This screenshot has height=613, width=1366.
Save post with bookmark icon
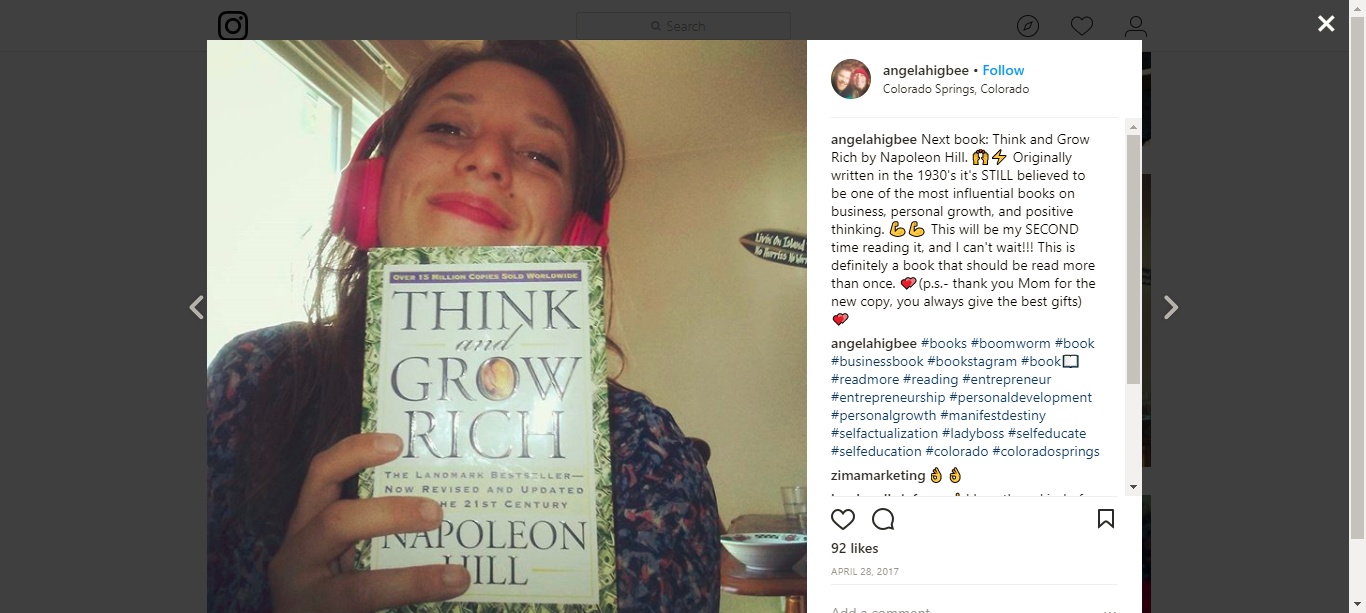click(1106, 519)
